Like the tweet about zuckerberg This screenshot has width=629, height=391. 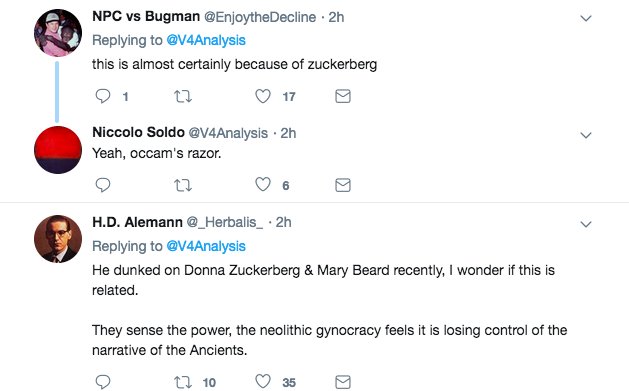click(263, 96)
